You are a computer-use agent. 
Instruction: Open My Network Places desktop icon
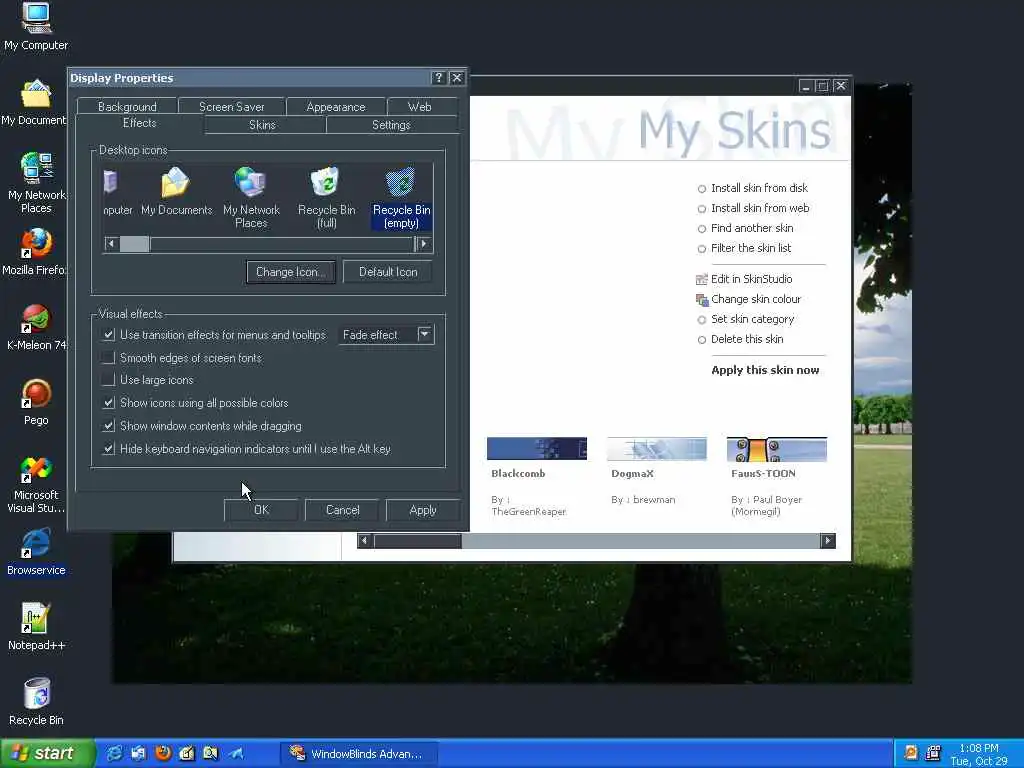[x=36, y=183]
